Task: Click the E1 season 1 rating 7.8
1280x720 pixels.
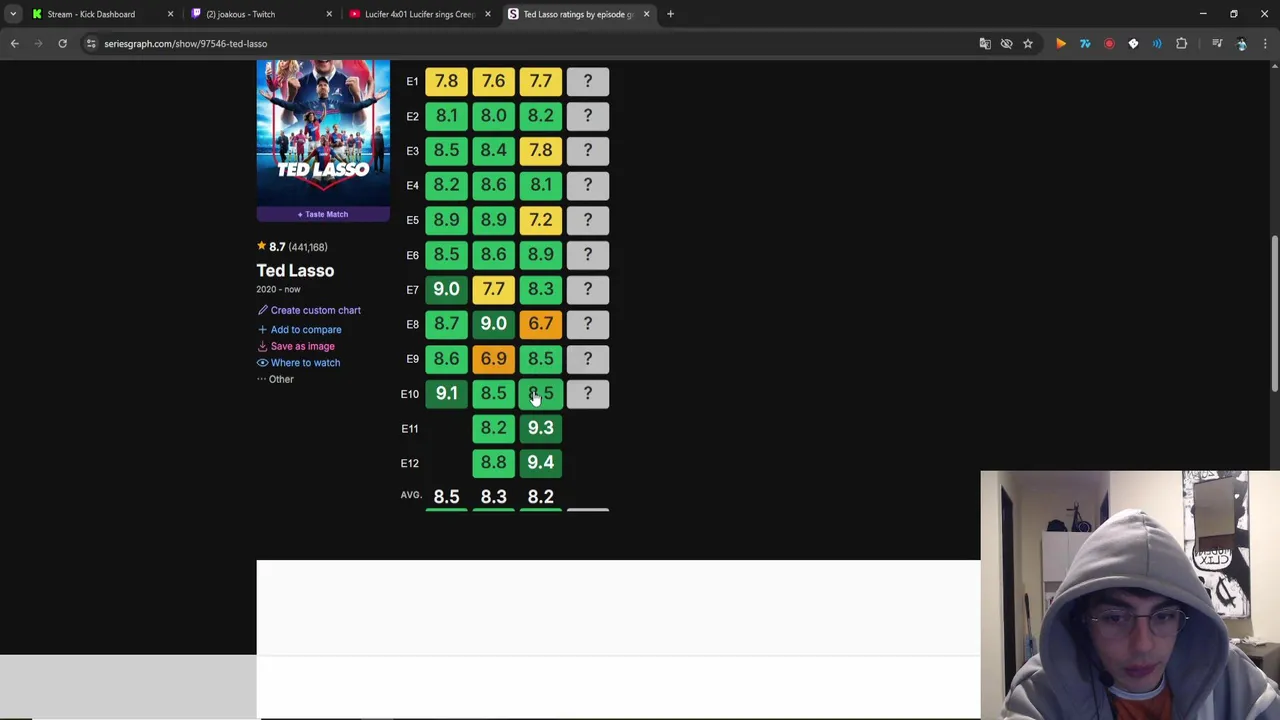Action: point(446,81)
